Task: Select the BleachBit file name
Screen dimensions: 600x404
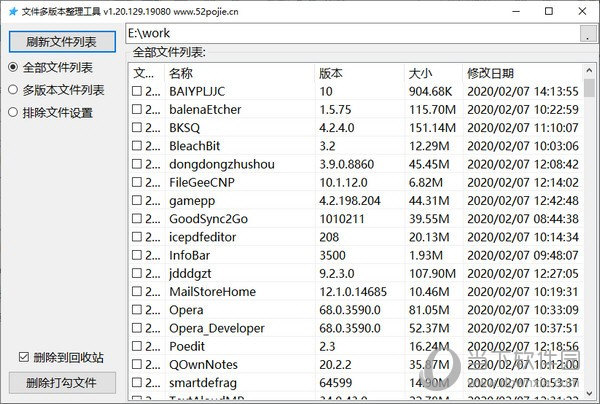Action: pos(195,146)
